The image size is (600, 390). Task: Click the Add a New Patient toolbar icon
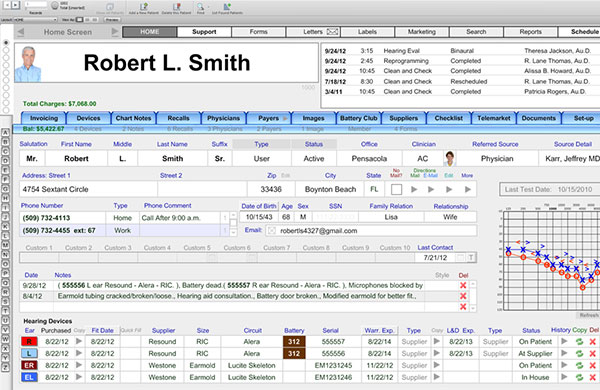[143, 7]
